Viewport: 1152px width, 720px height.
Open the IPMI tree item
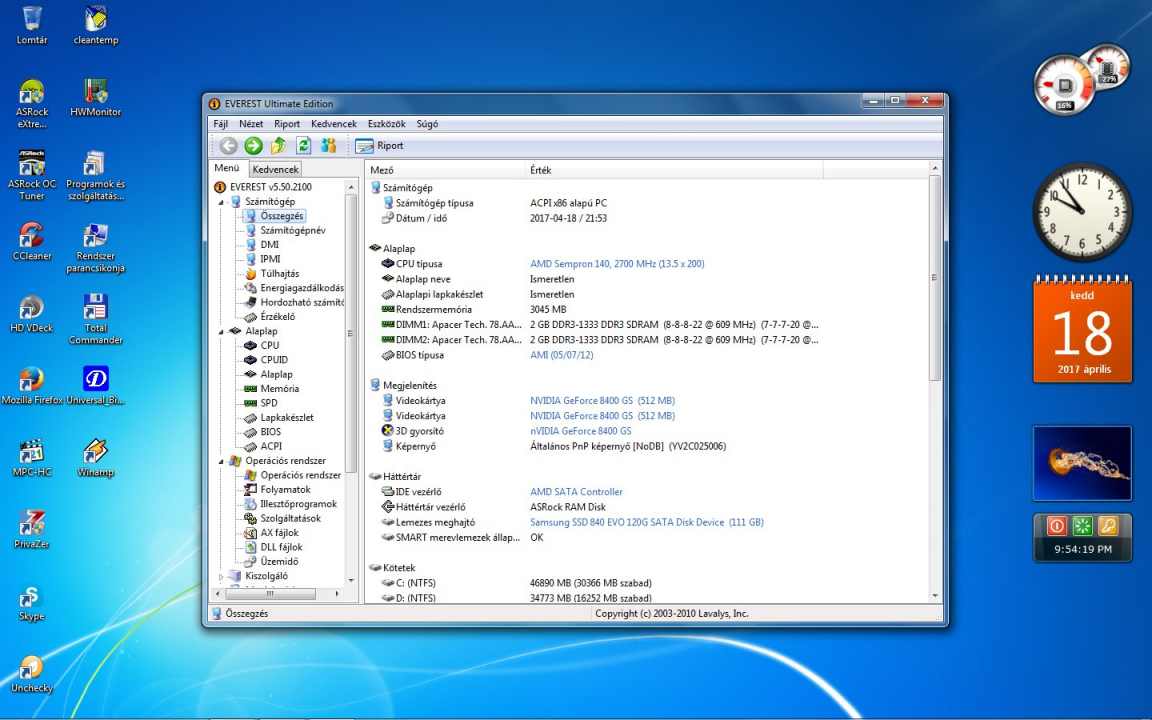coord(270,259)
